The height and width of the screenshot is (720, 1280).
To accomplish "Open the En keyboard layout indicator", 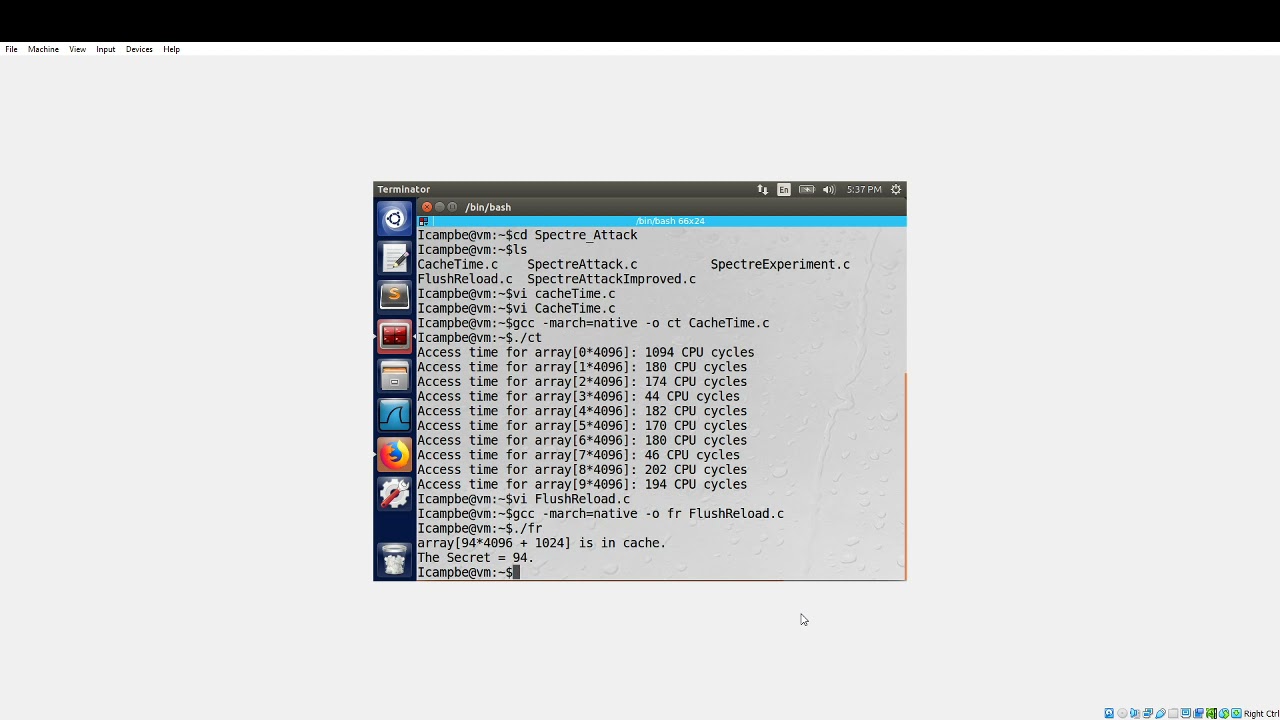I will click(x=783, y=189).
